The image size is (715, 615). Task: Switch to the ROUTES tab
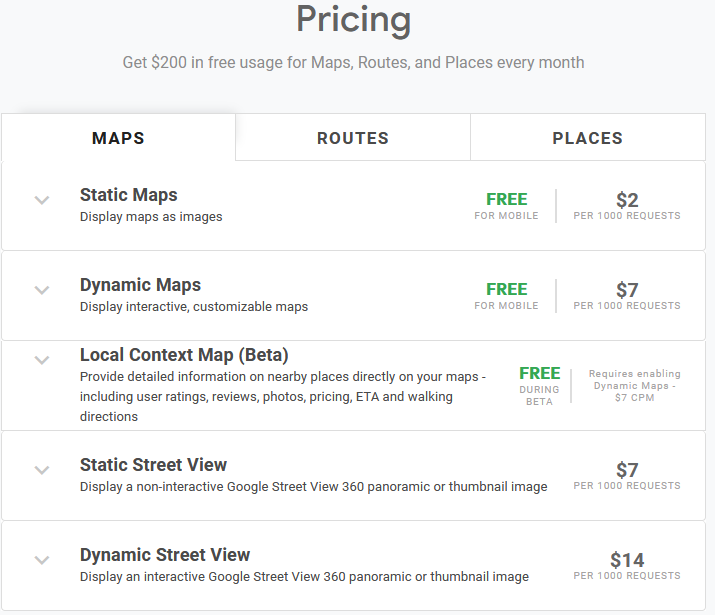pyautogui.click(x=353, y=138)
